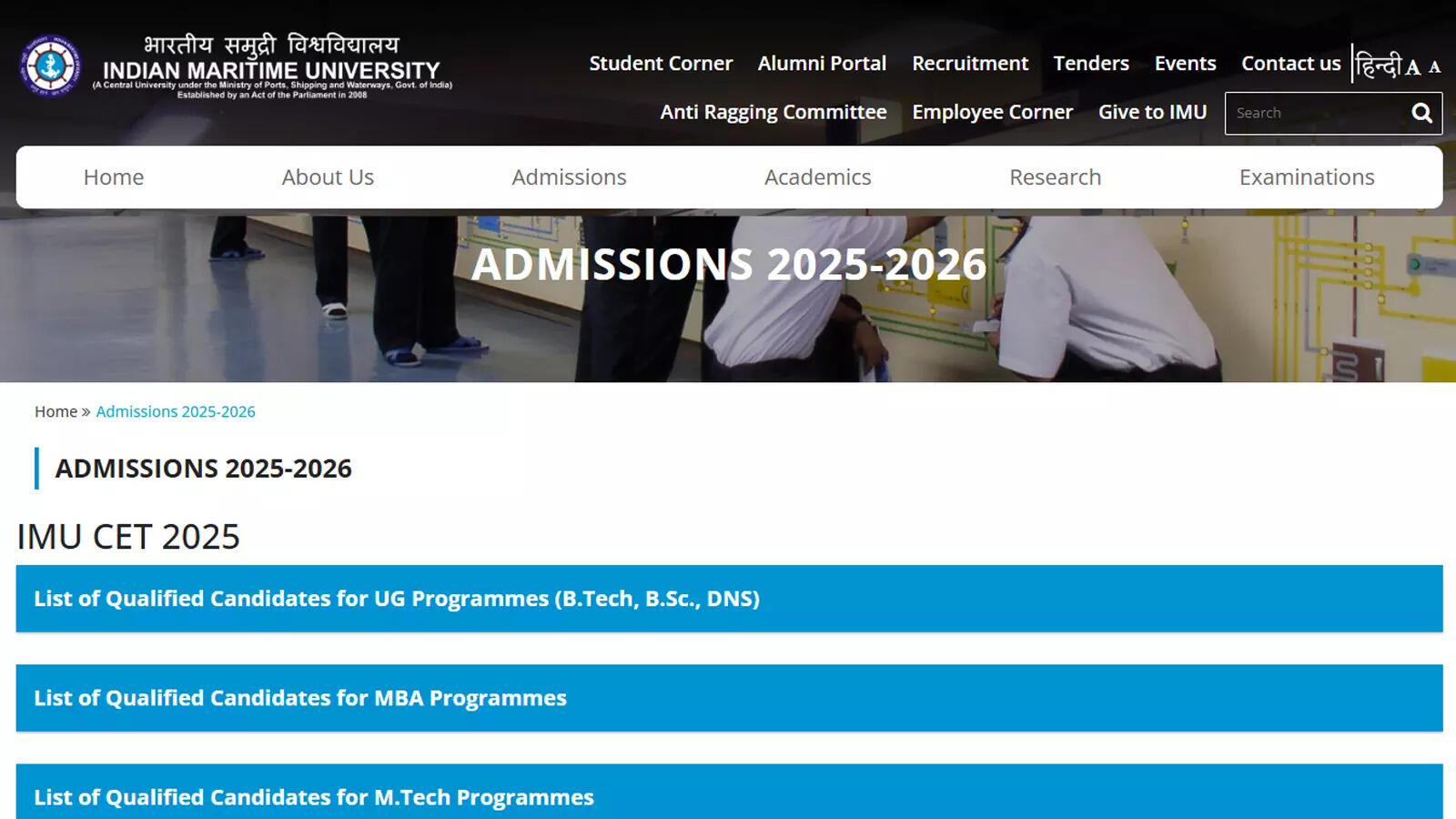View the Tenders page
Screen dimensions: 1456x819
click(x=1090, y=64)
